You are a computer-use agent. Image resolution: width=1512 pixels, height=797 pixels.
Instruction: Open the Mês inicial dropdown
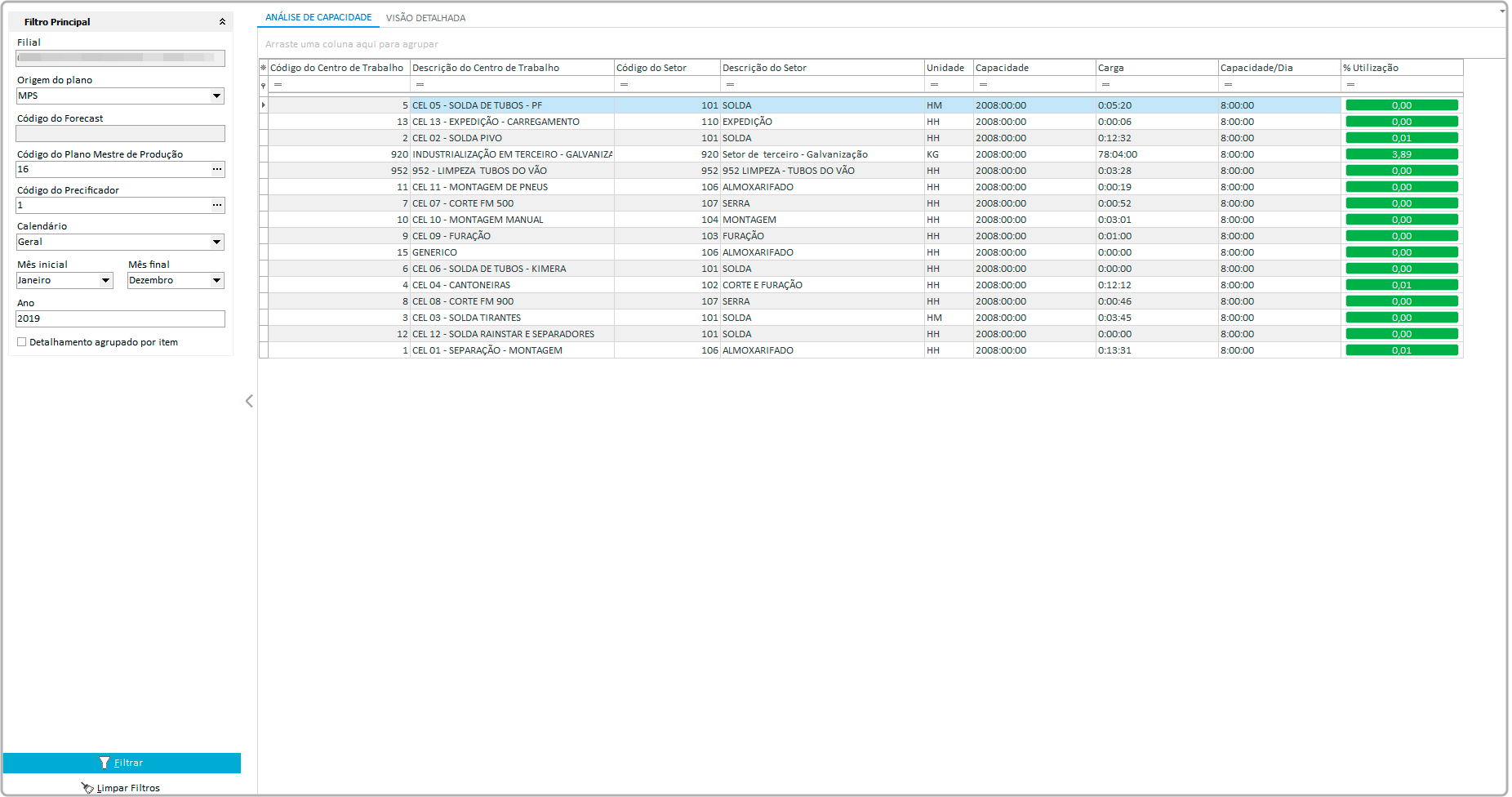(x=106, y=280)
